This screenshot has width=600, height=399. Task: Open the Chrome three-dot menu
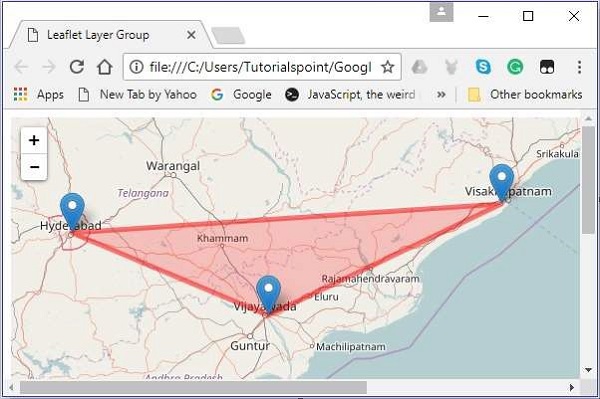pyautogui.click(x=579, y=67)
